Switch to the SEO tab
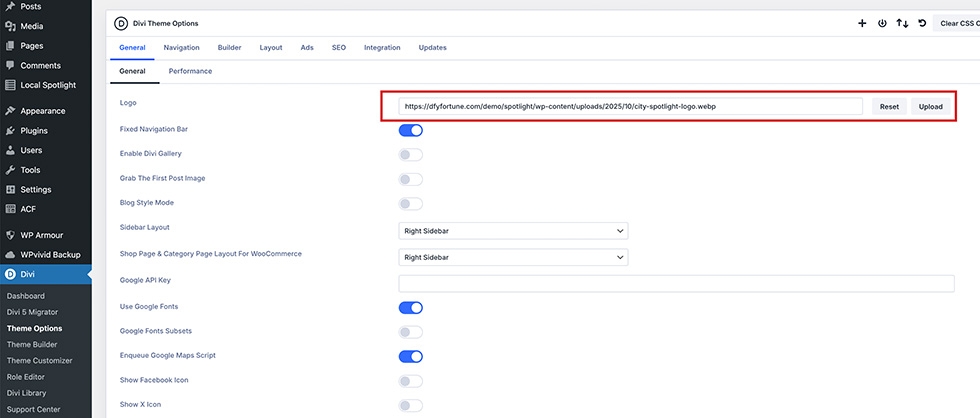 point(339,48)
